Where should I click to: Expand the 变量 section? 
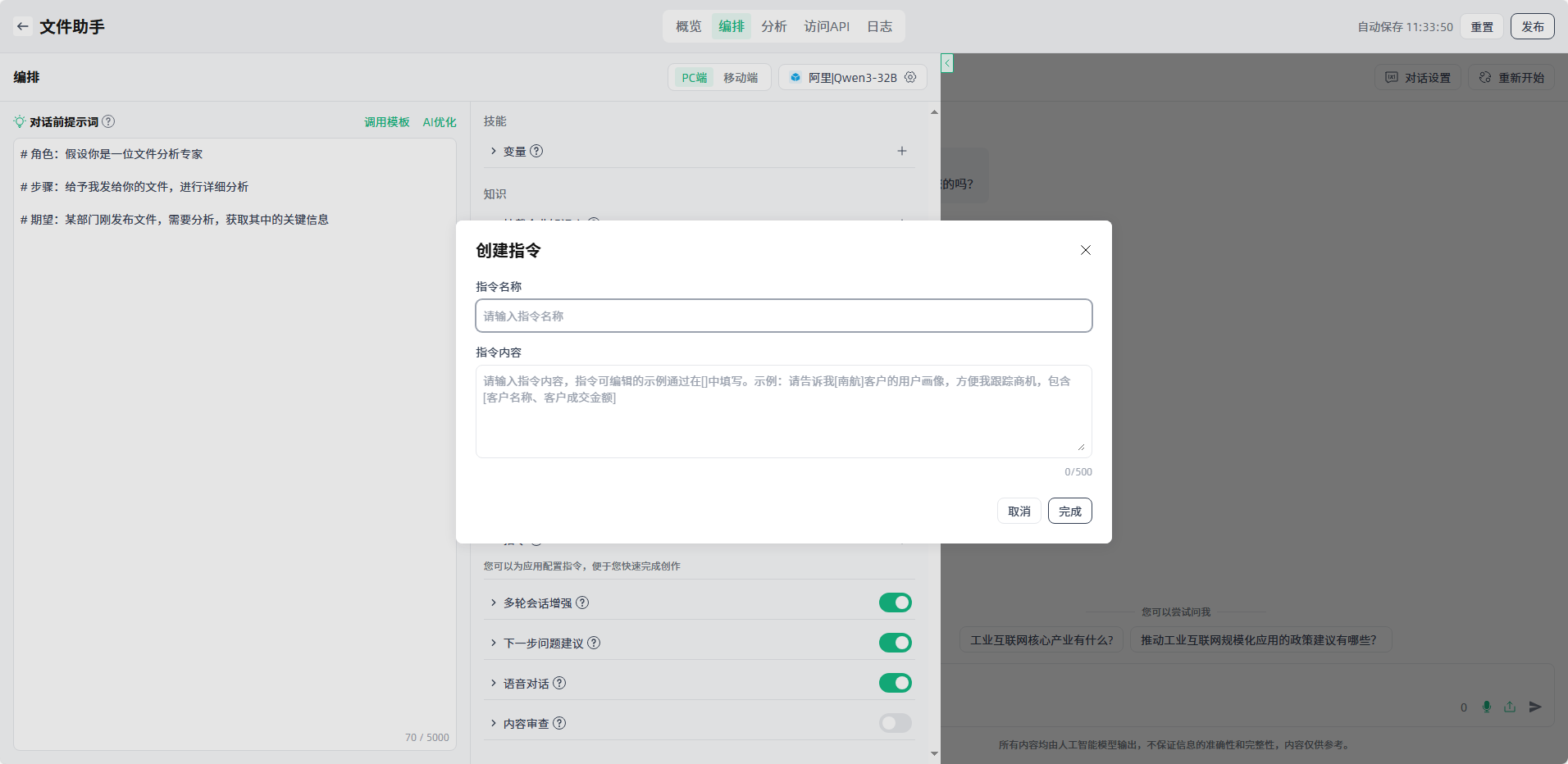tap(494, 151)
